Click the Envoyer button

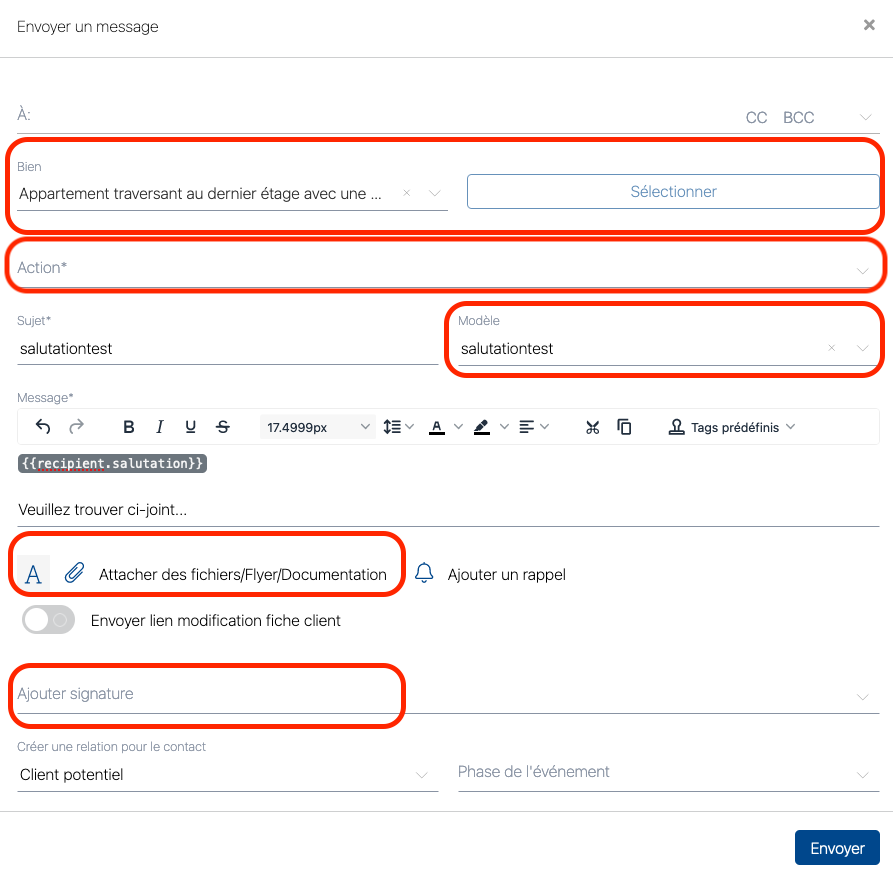(836, 848)
